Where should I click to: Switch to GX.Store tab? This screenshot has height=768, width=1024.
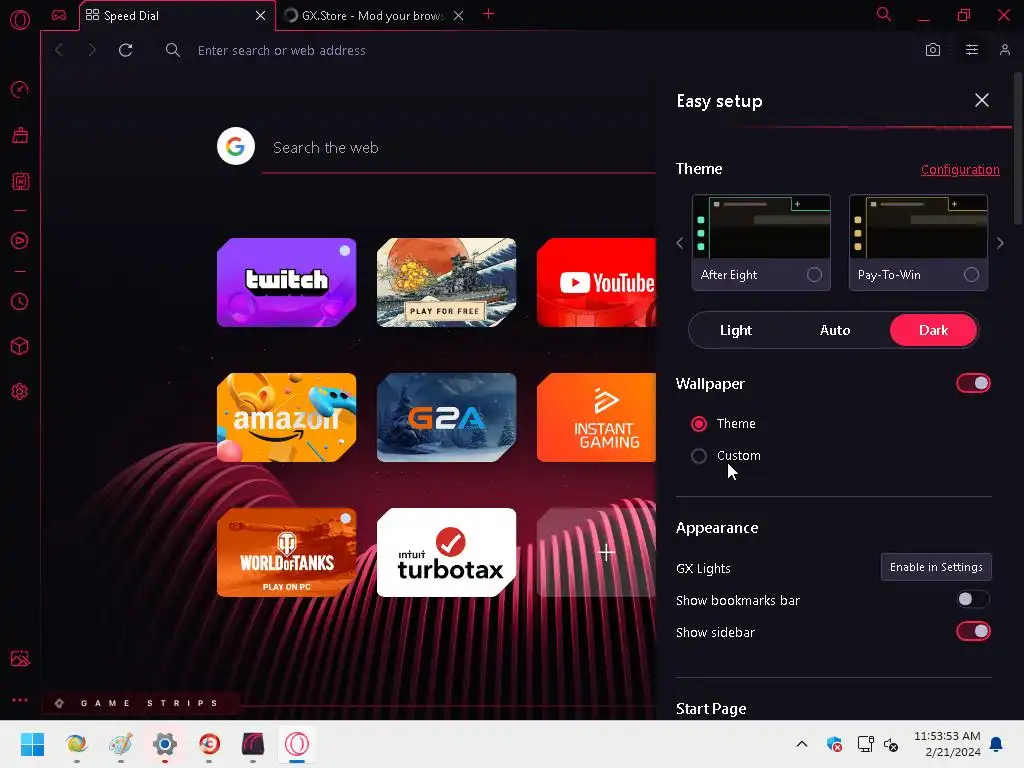click(x=374, y=16)
